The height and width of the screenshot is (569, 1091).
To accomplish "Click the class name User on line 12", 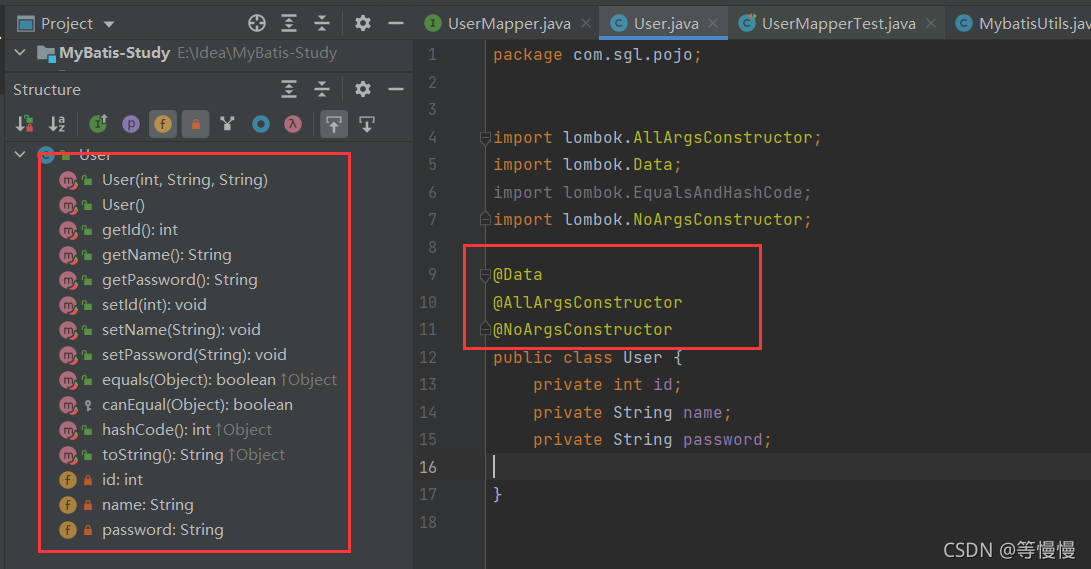I will (x=642, y=358).
